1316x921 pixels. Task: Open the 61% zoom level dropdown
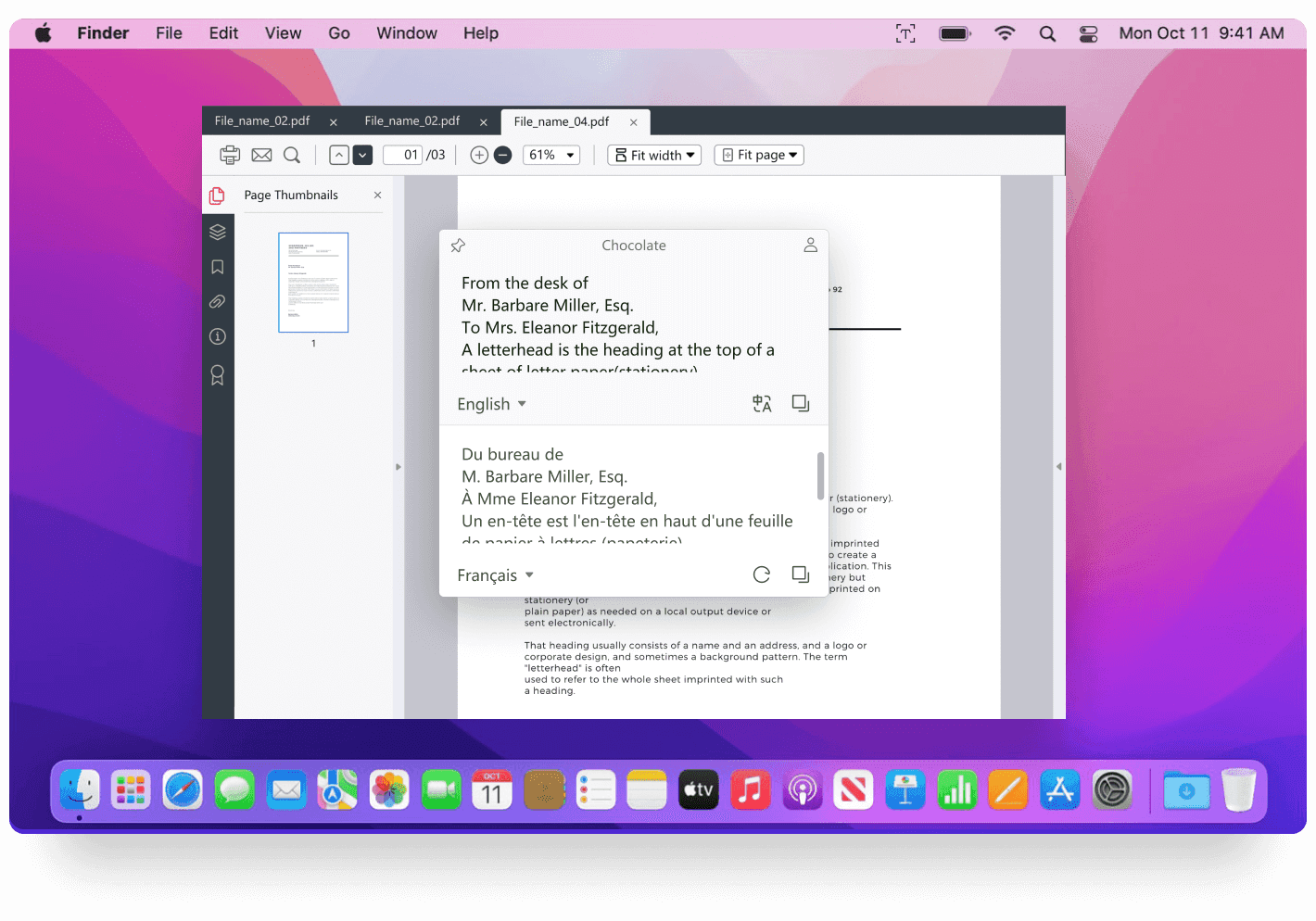click(551, 155)
